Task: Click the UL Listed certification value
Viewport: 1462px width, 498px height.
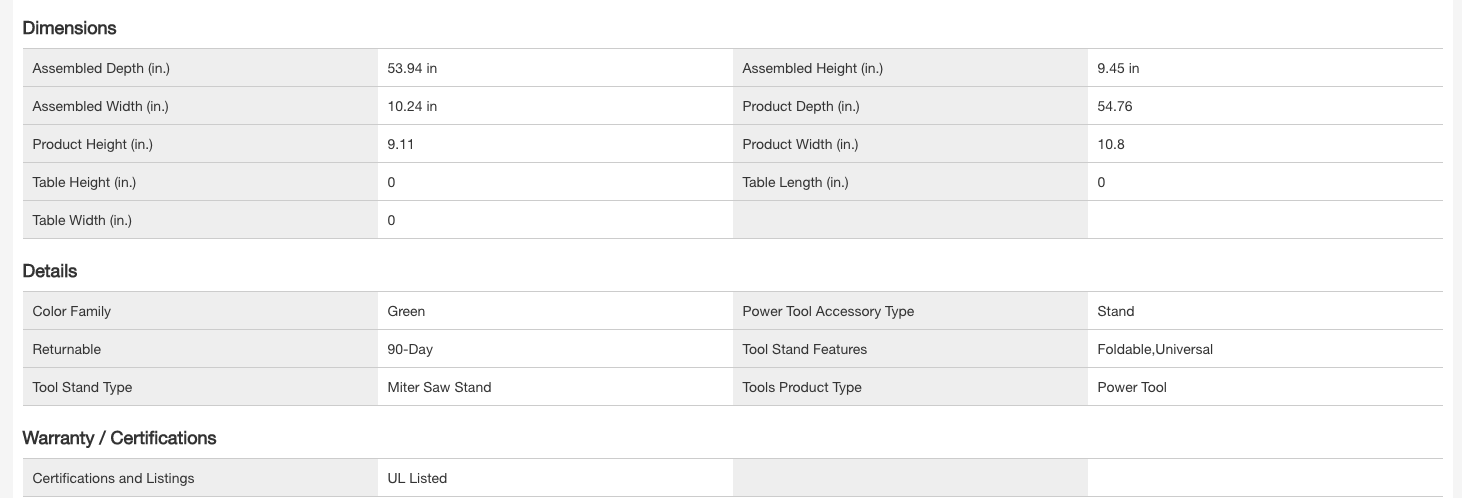Action: (417, 478)
